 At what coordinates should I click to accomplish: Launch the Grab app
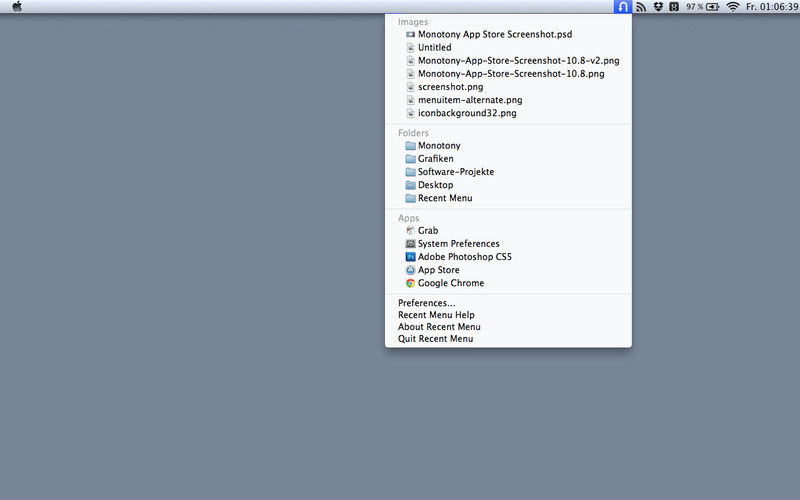point(508,231)
